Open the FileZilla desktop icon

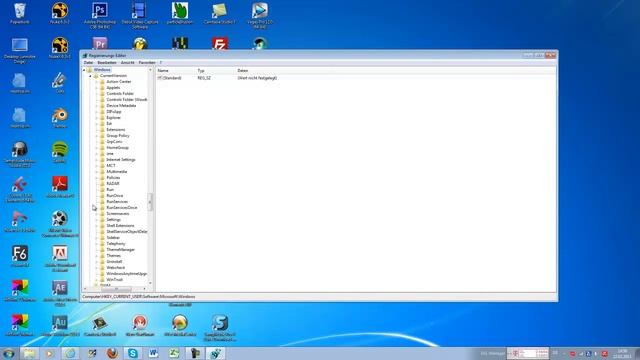tap(220, 43)
